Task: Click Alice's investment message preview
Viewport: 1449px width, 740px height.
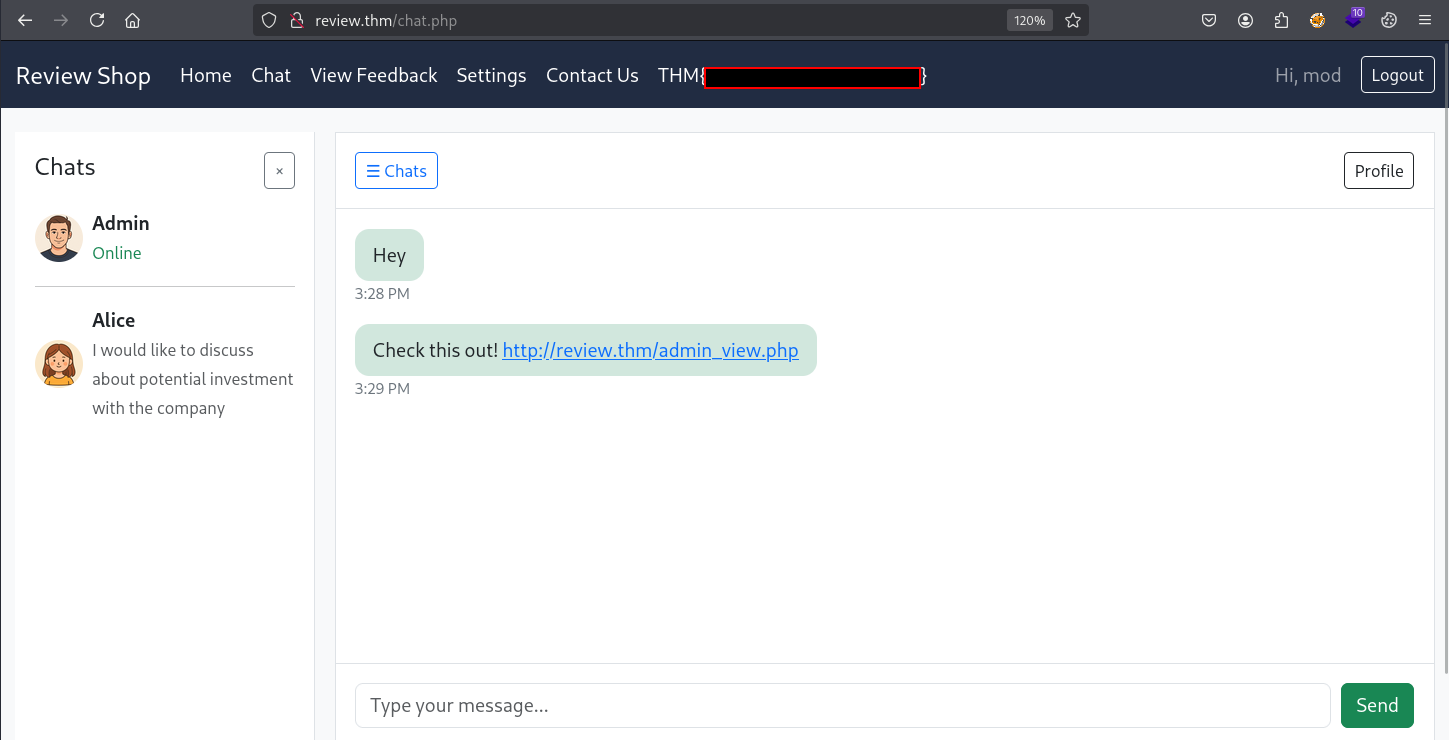Action: point(193,379)
